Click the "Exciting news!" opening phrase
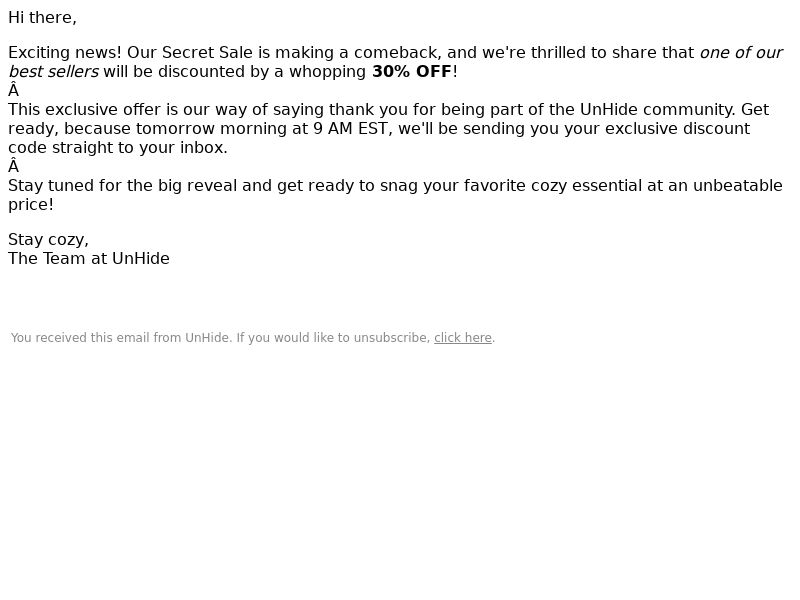This screenshot has width=800, height=600. pyautogui.click(x=65, y=53)
